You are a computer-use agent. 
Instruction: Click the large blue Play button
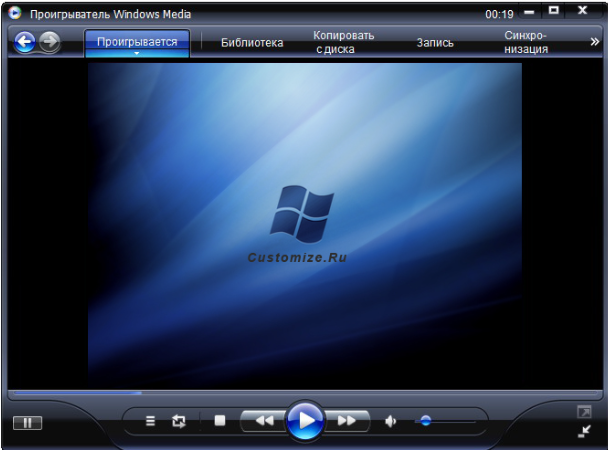point(305,421)
